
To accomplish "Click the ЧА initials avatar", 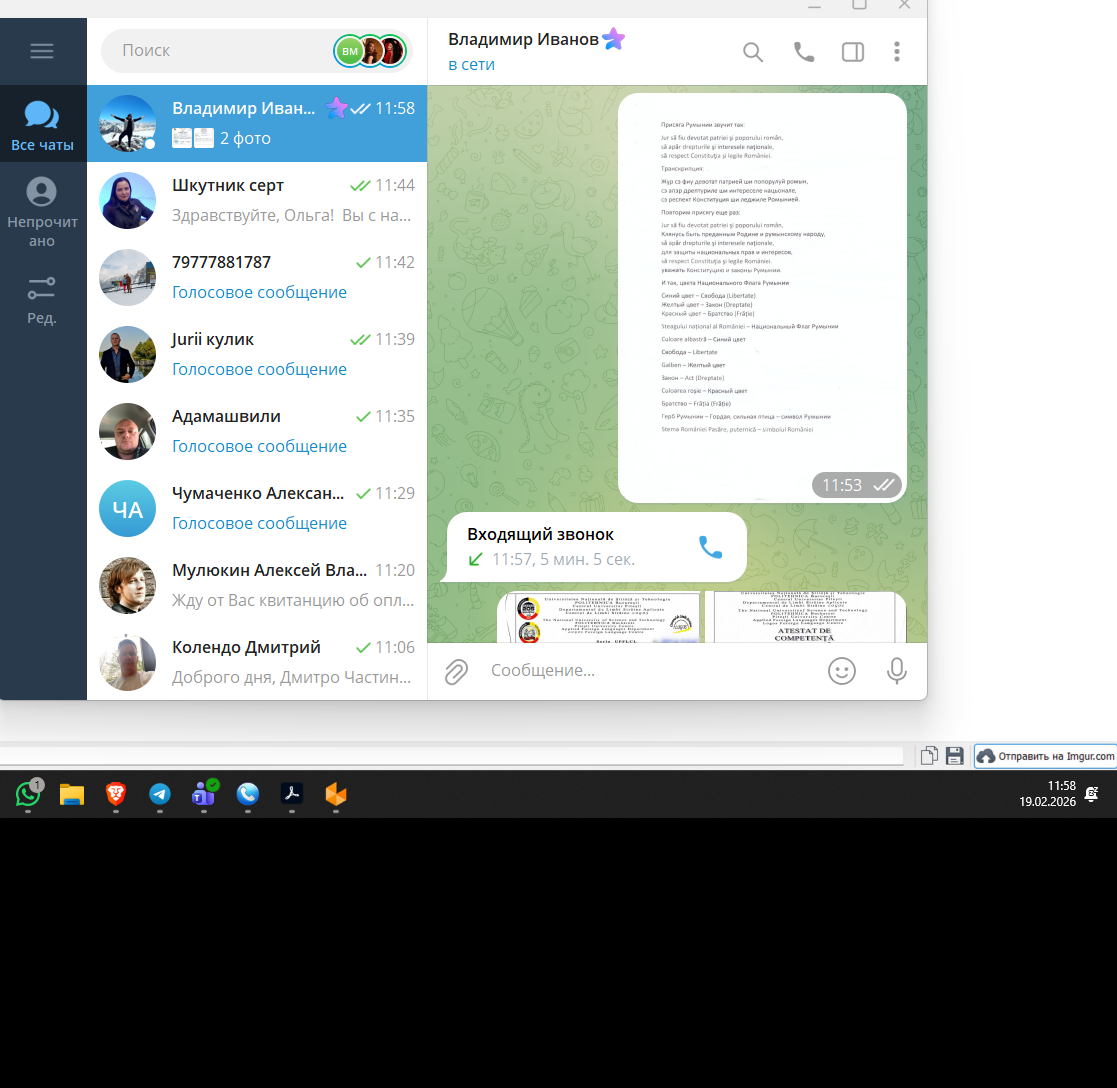I will [x=128, y=509].
